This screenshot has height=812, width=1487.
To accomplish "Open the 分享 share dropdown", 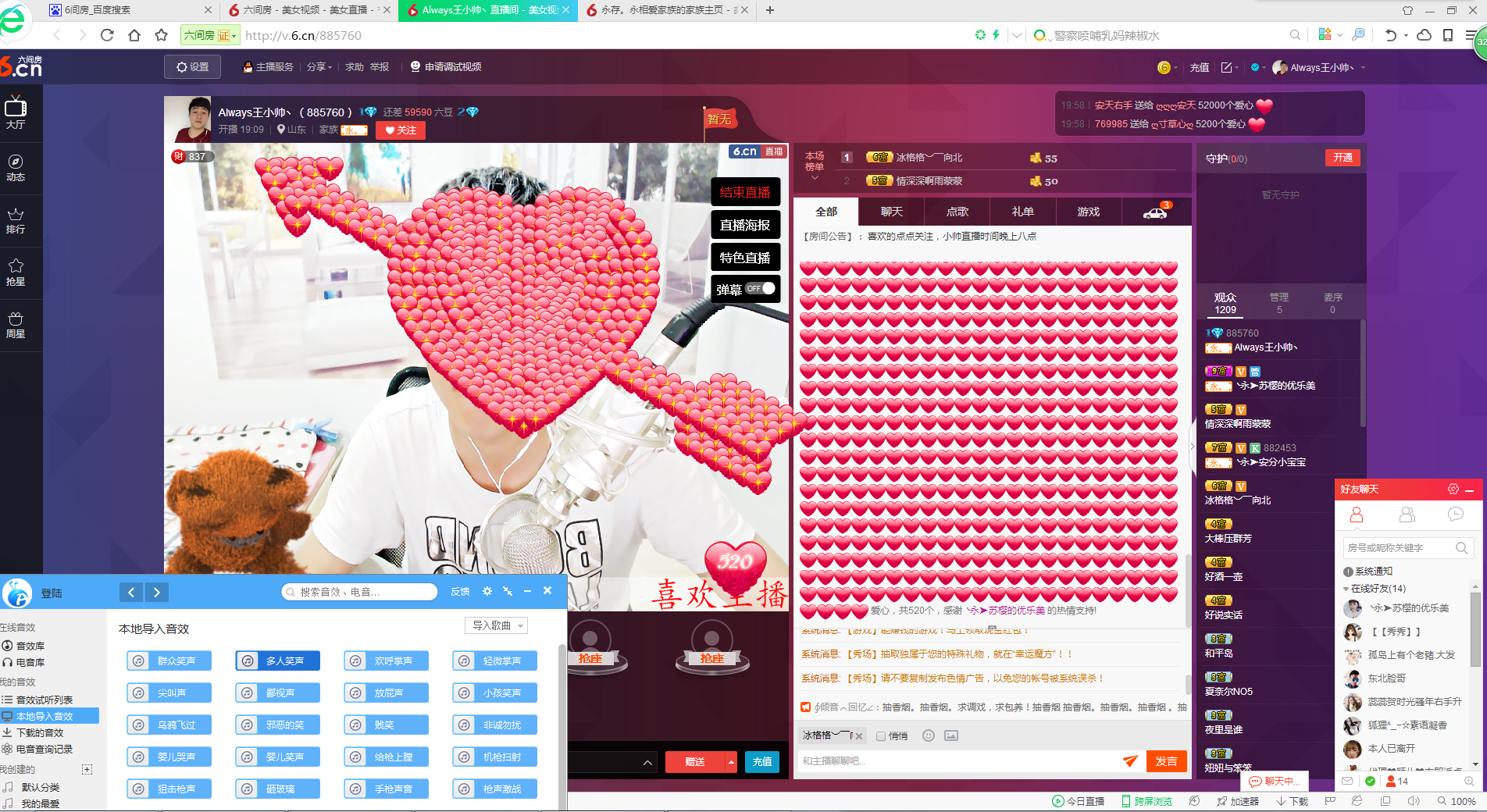I will coord(319,67).
